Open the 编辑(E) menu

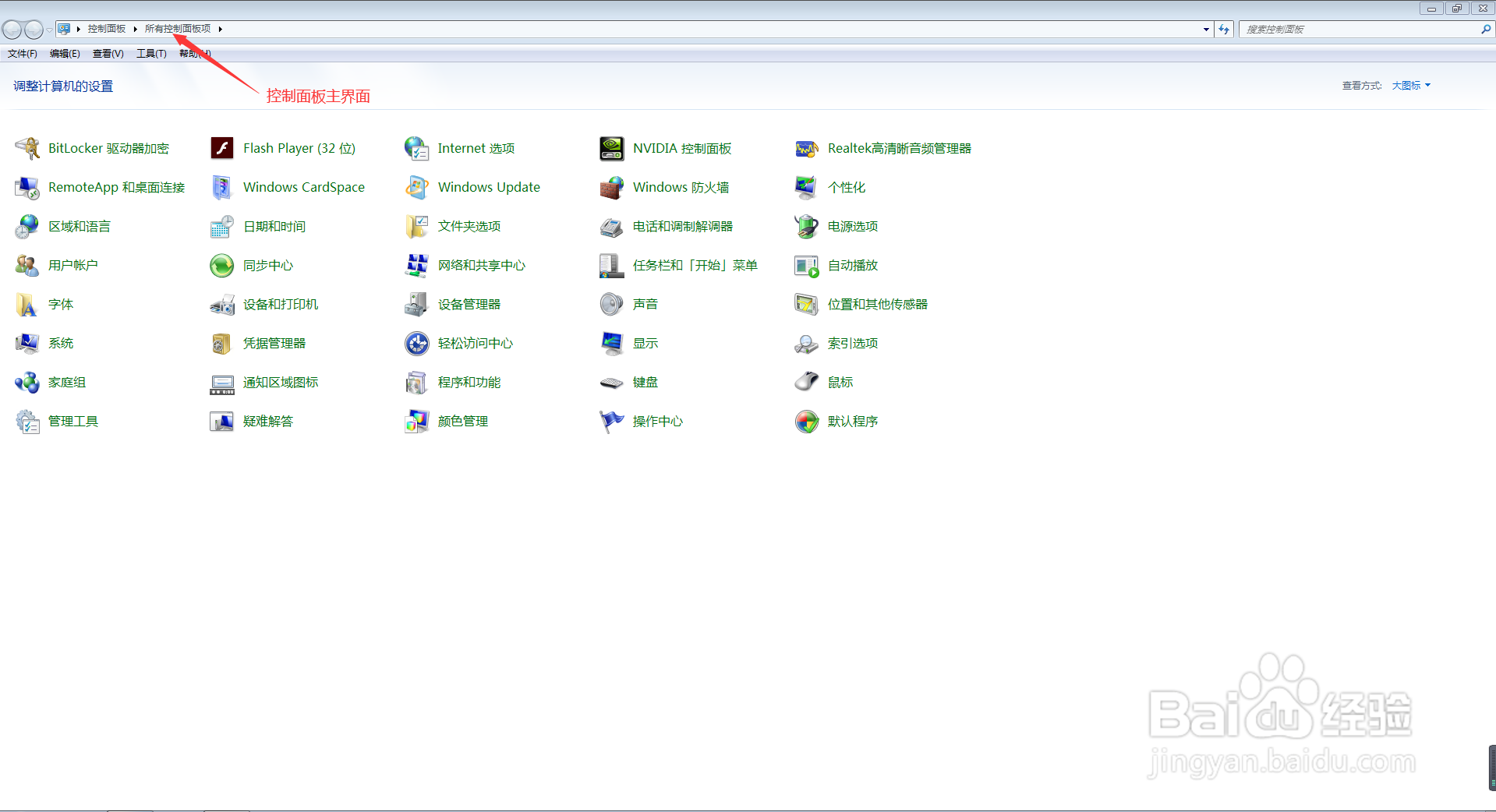pyautogui.click(x=65, y=54)
